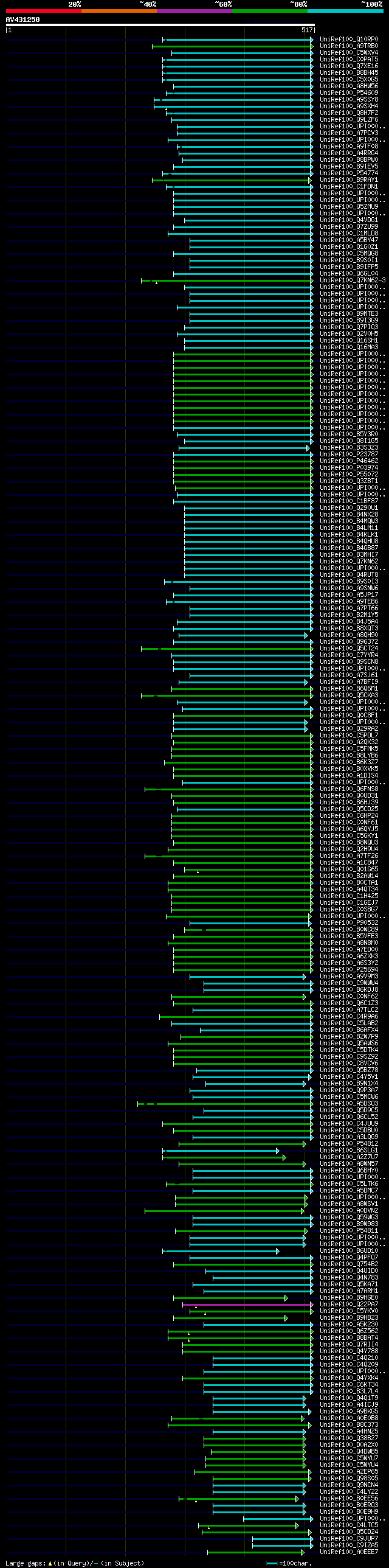
Task: Click the UniRef100_B3L7L4 label
Action: pyautogui.click(x=349, y=1392)
